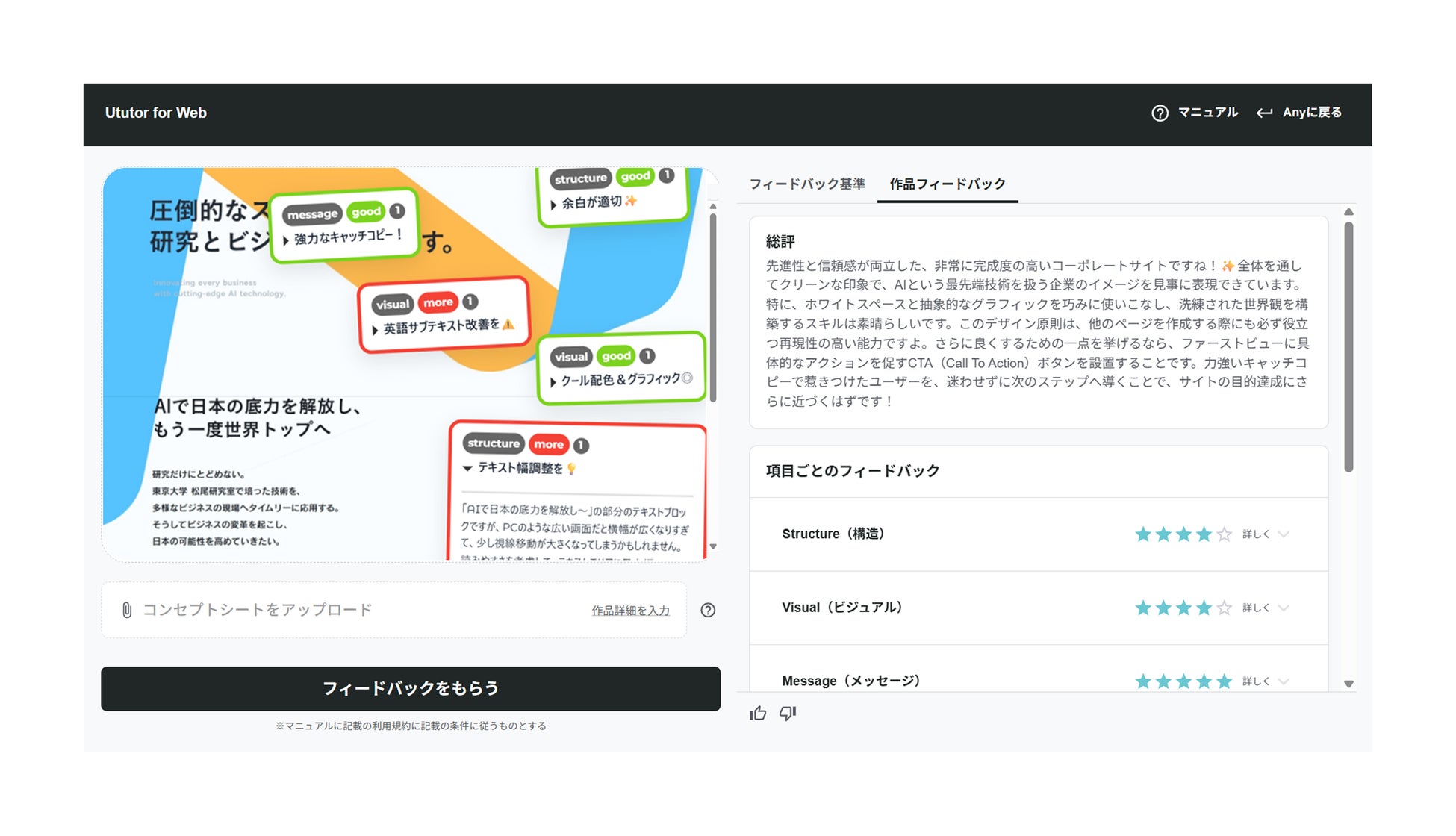Expand the クール配色＆グラフィック comment
Viewport: 1456px width, 836px height.
(553, 382)
